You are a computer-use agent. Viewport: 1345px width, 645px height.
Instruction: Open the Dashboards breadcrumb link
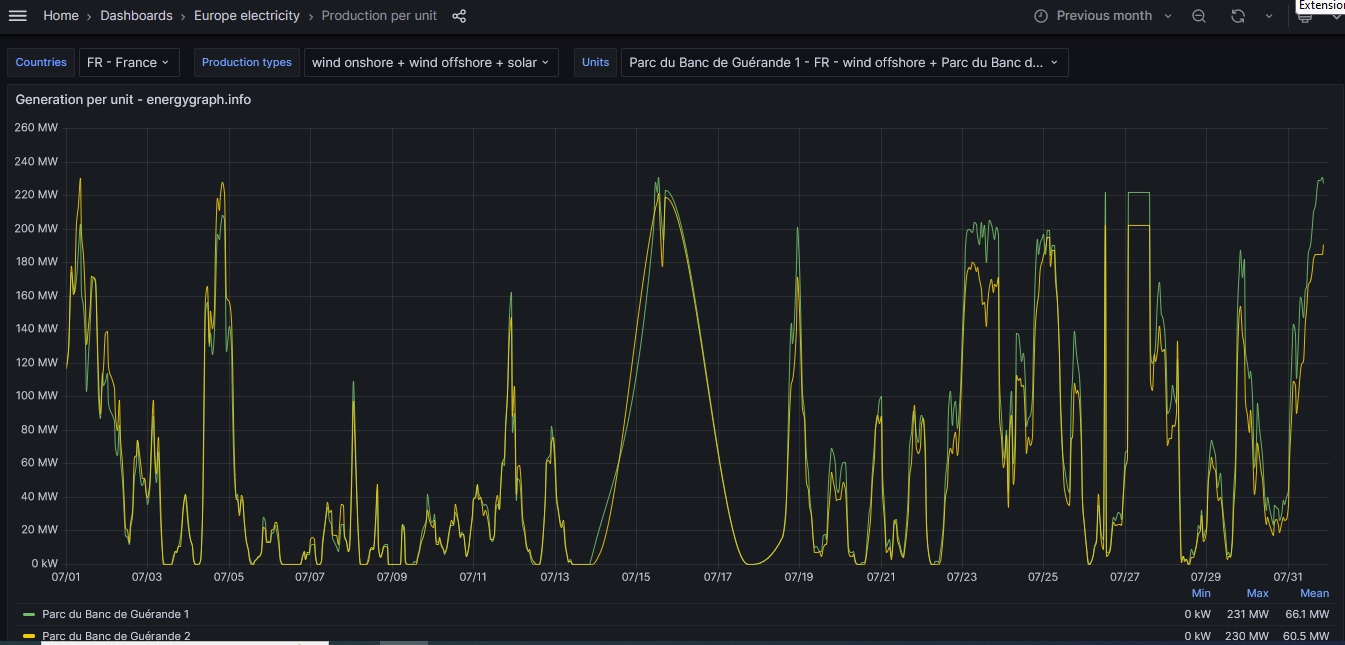(x=136, y=16)
